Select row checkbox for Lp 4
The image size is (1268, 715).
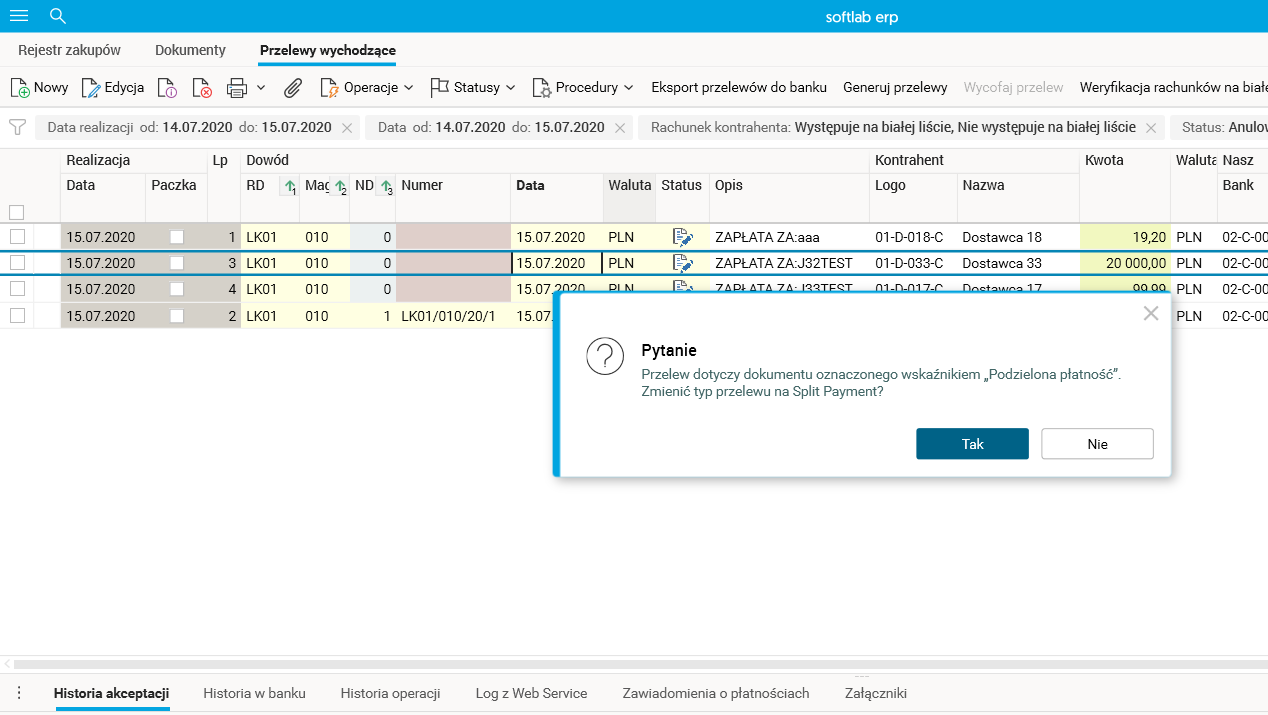point(17,289)
